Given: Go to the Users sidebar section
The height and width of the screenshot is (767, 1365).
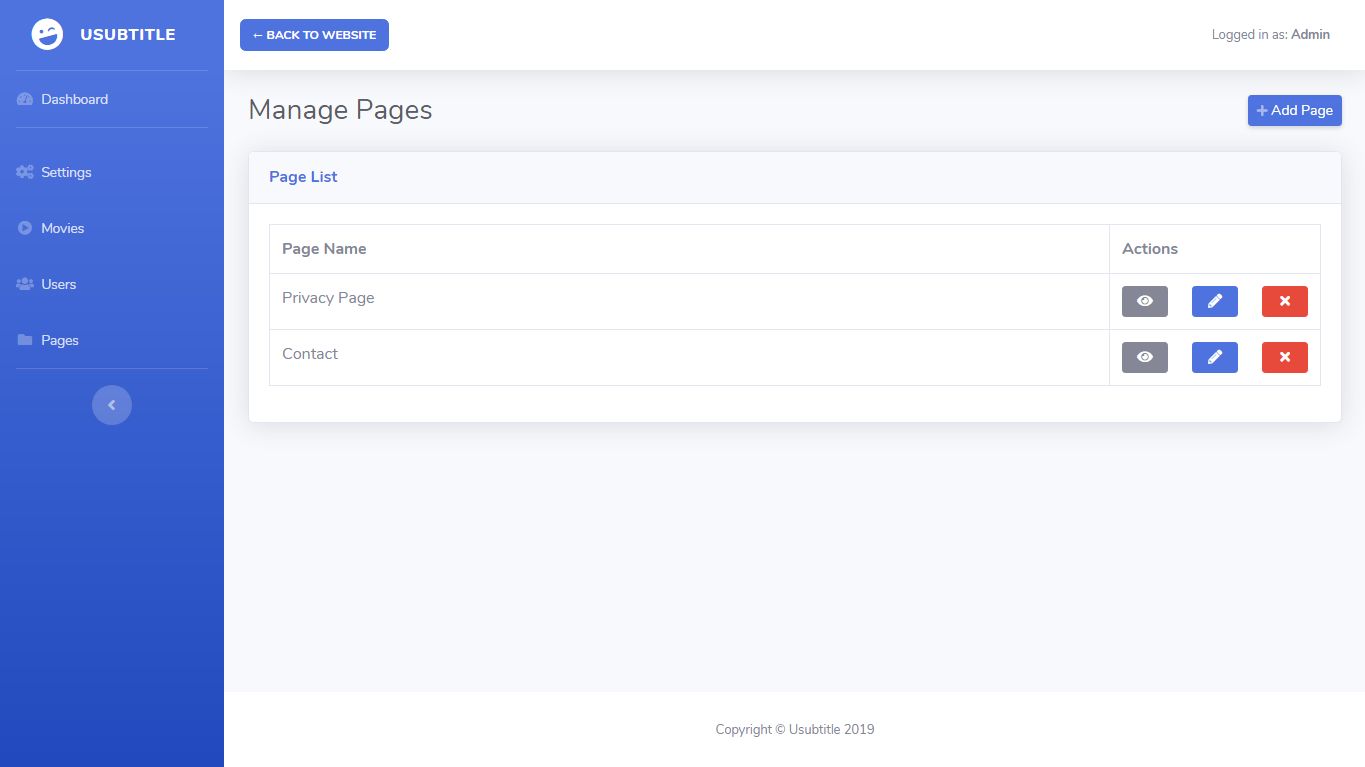Looking at the screenshot, I should [58, 284].
